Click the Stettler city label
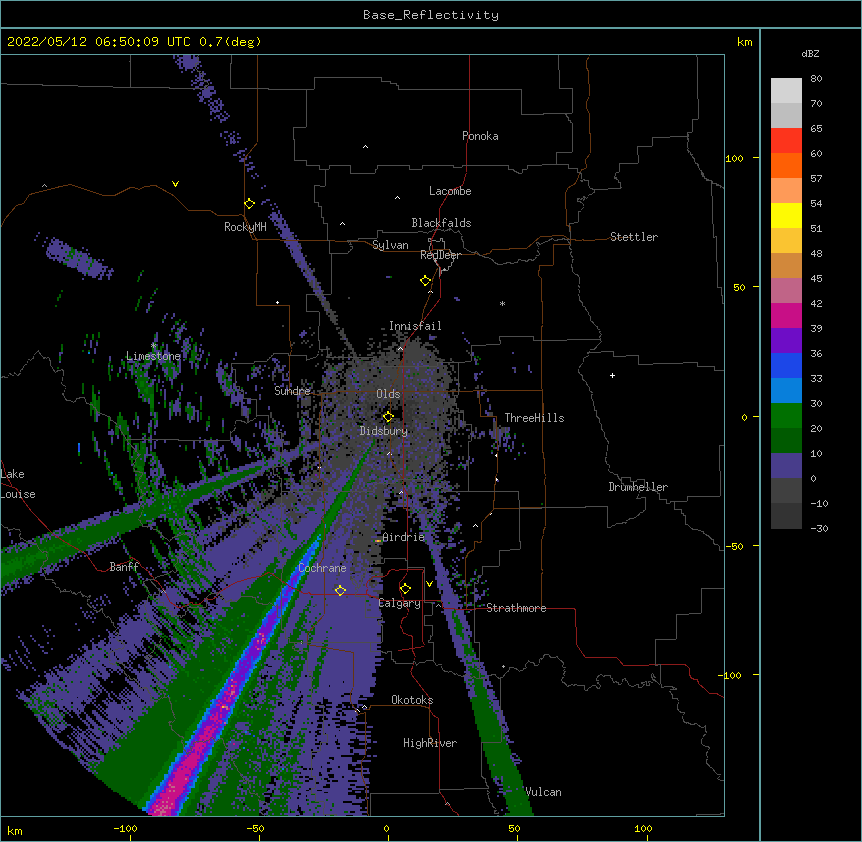 634,237
